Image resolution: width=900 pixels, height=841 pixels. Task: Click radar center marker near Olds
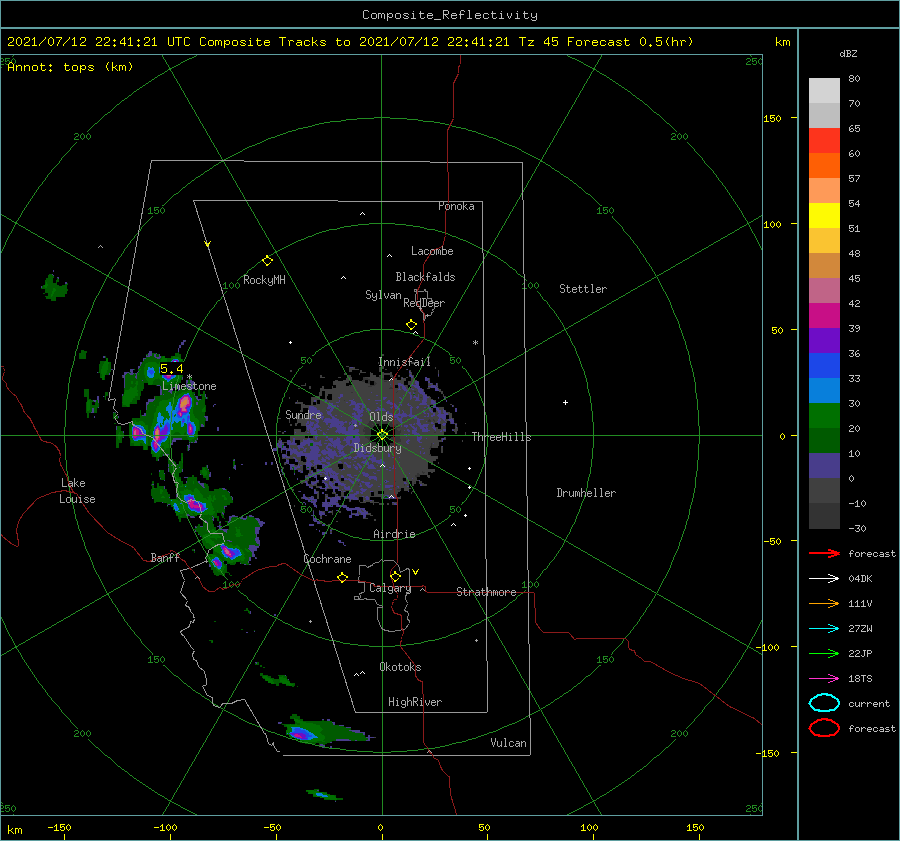click(382, 435)
